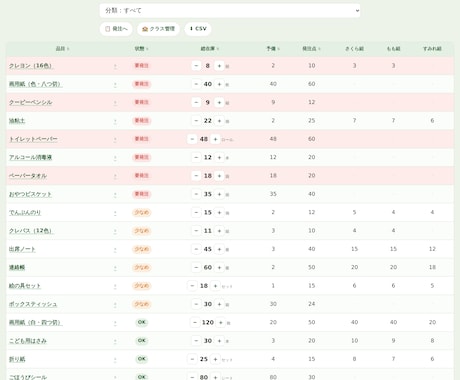
Task: Increase stock for 画用紙（色・八つ切）
Action: pyautogui.click(x=219, y=84)
